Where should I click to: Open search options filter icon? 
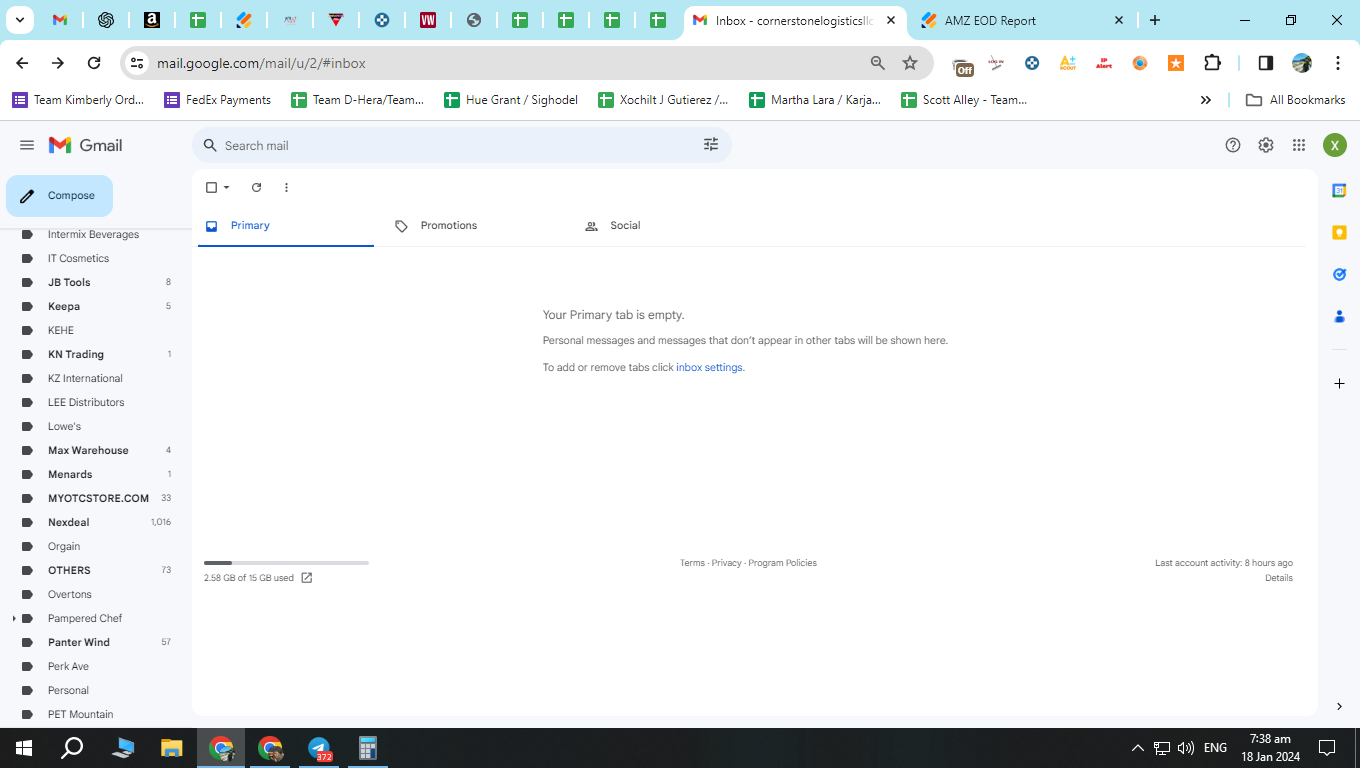point(711,145)
